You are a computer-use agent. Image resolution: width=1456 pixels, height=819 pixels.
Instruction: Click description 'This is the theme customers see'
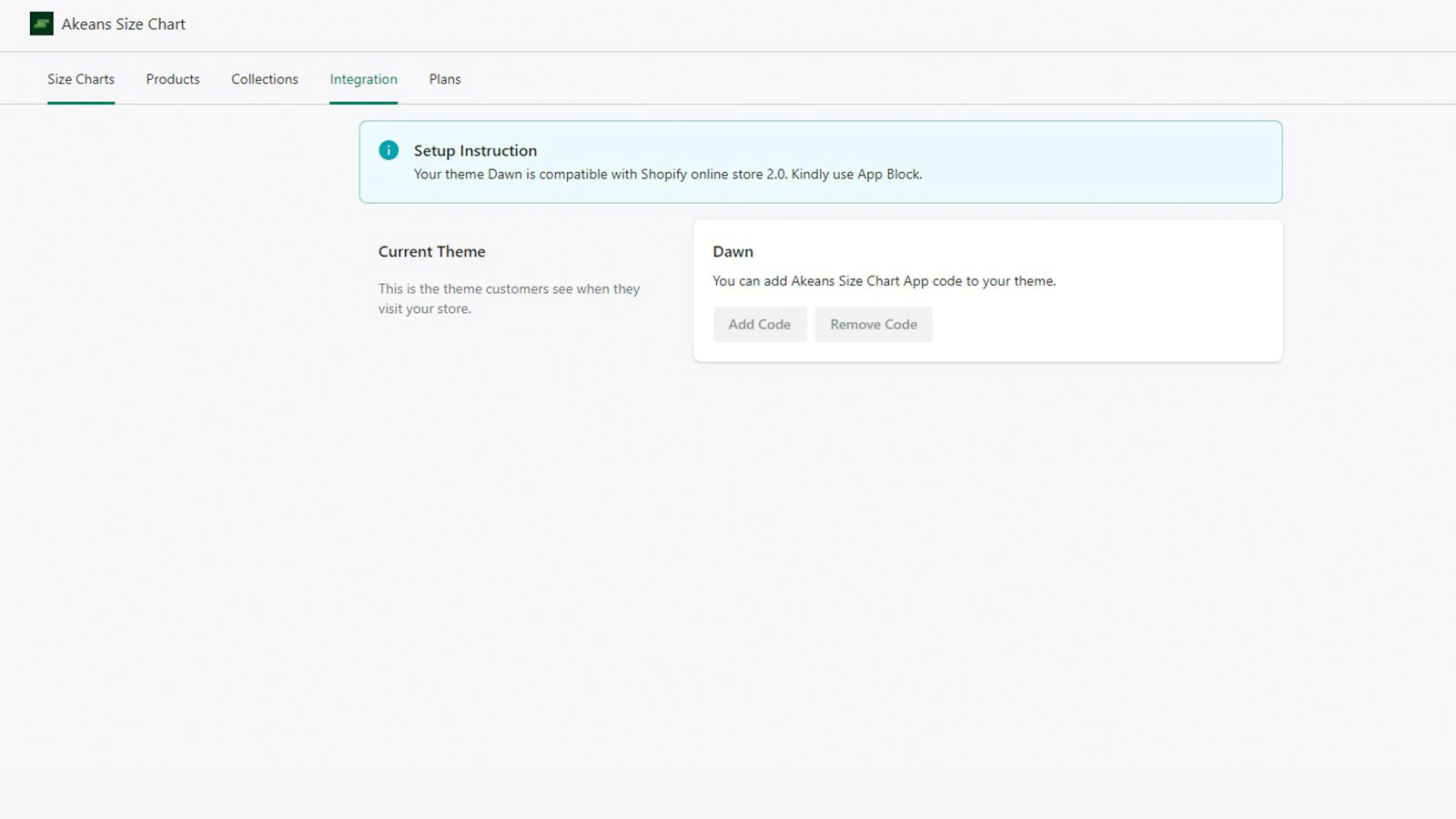point(509,298)
